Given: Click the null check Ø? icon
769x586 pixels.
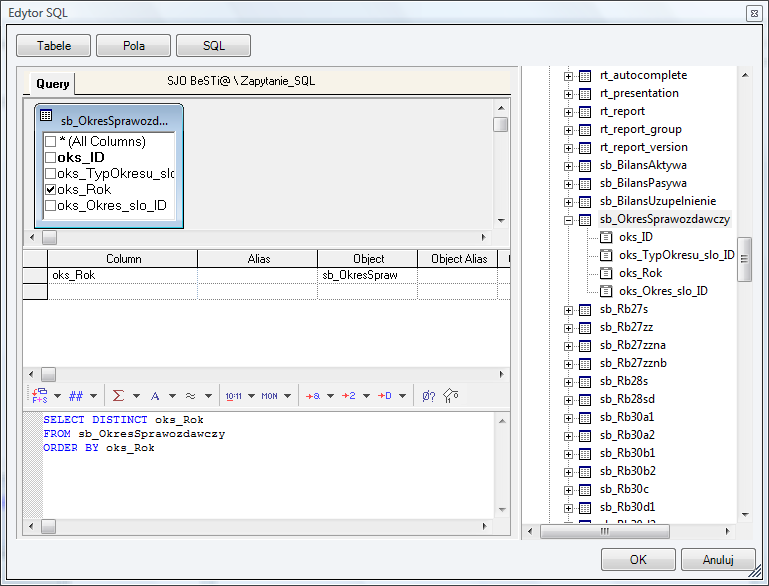Looking at the screenshot, I should tap(429, 396).
